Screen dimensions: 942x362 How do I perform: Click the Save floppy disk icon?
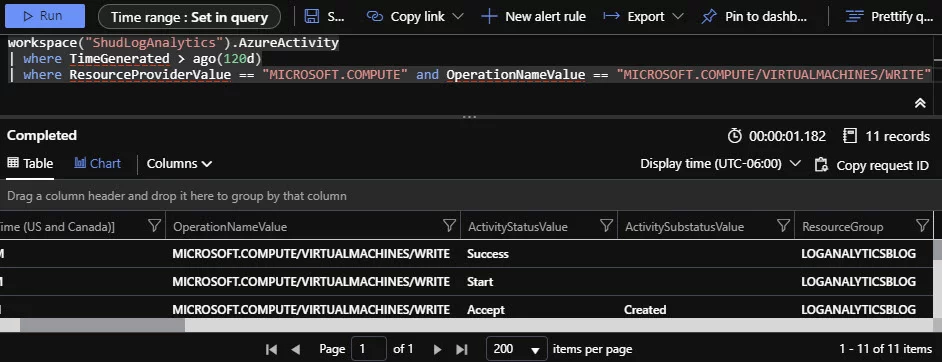[x=311, y=16]
